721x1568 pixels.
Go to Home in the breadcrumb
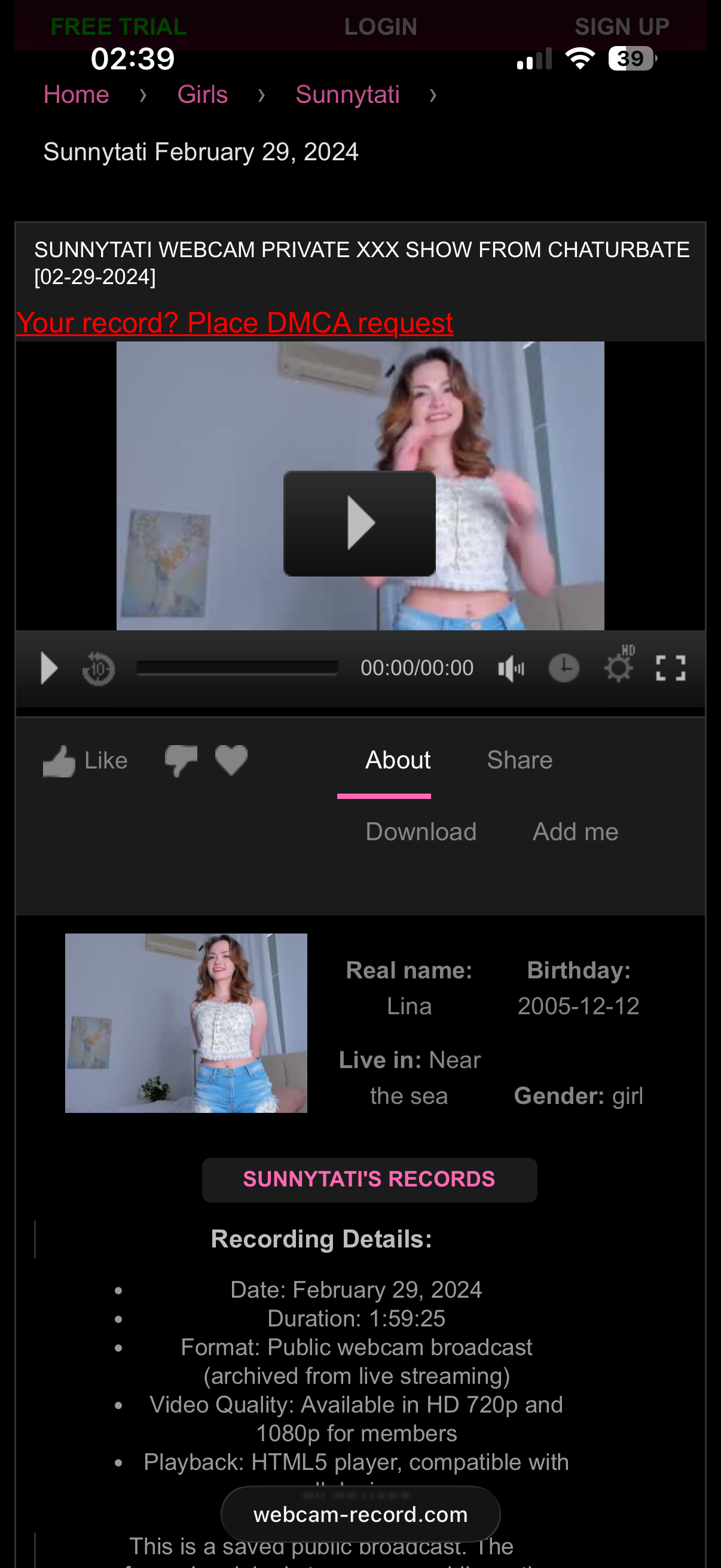tap(76, 94)
